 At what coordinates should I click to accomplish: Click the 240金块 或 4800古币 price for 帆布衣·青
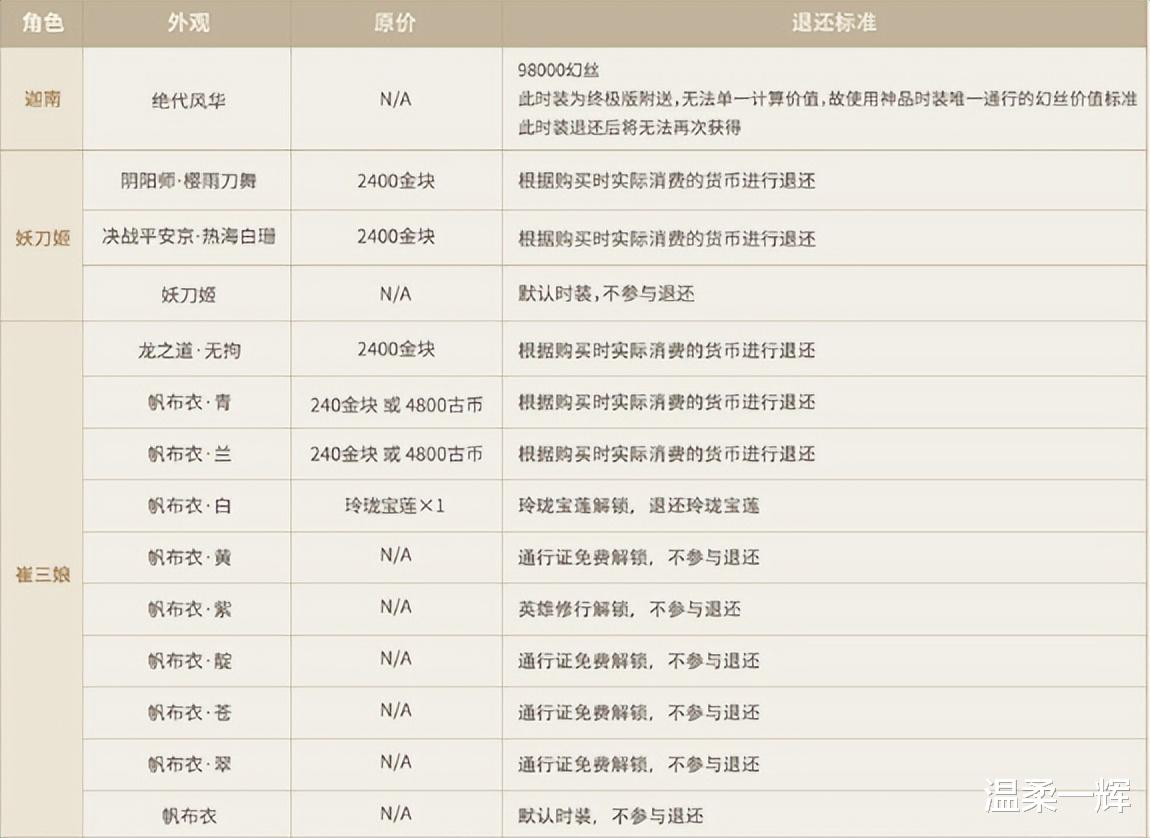coord(395,405)
